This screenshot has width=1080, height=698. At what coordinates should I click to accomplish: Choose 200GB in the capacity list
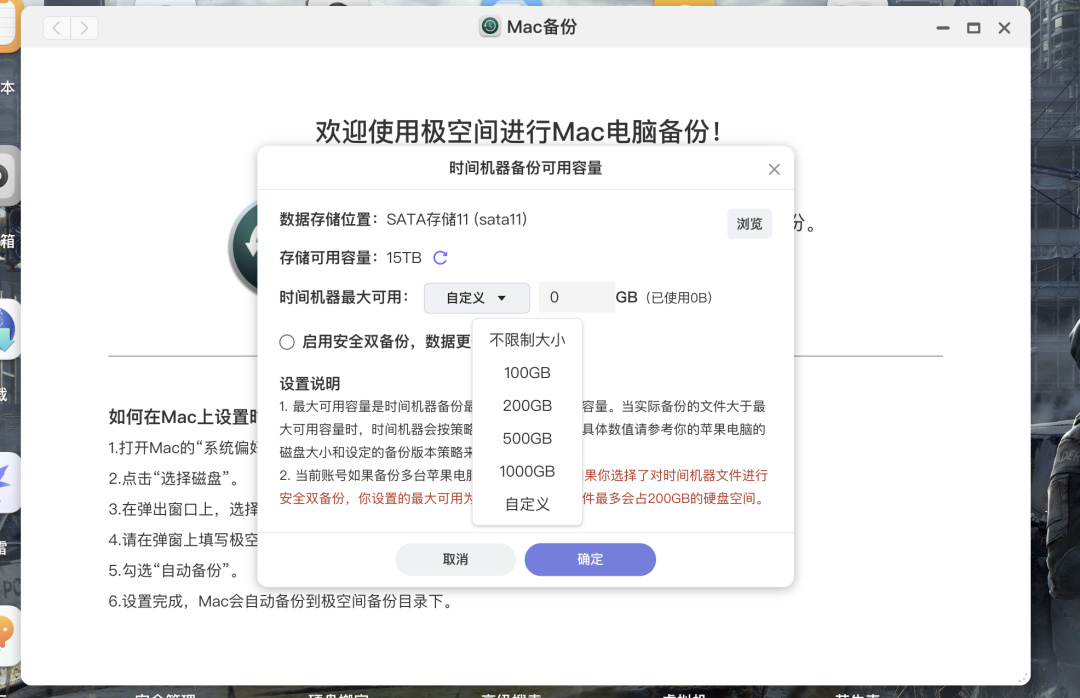[x=528, y=406]
